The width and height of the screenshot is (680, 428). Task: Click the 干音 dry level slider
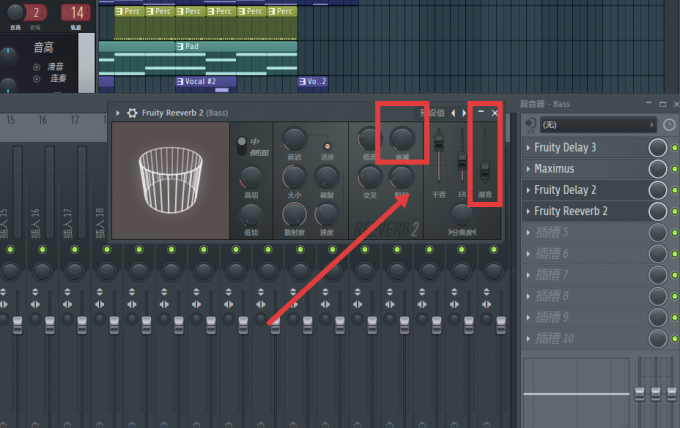point(439,155)
